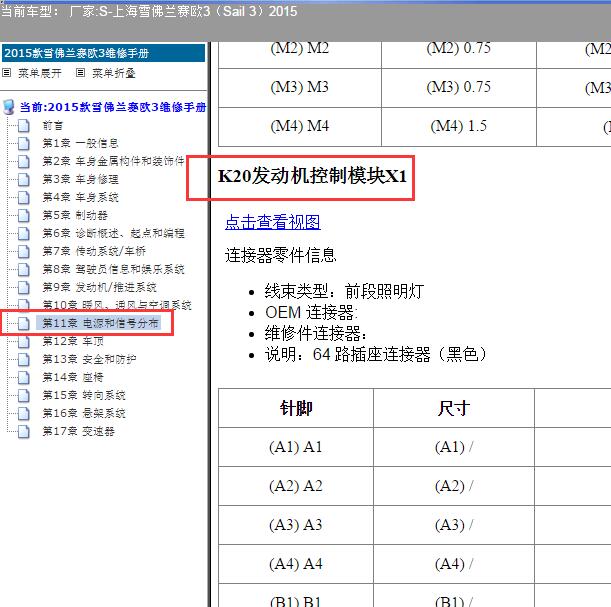Click the page icon beside 第2章 车身金属构件和装饰件

coord(24,162)
